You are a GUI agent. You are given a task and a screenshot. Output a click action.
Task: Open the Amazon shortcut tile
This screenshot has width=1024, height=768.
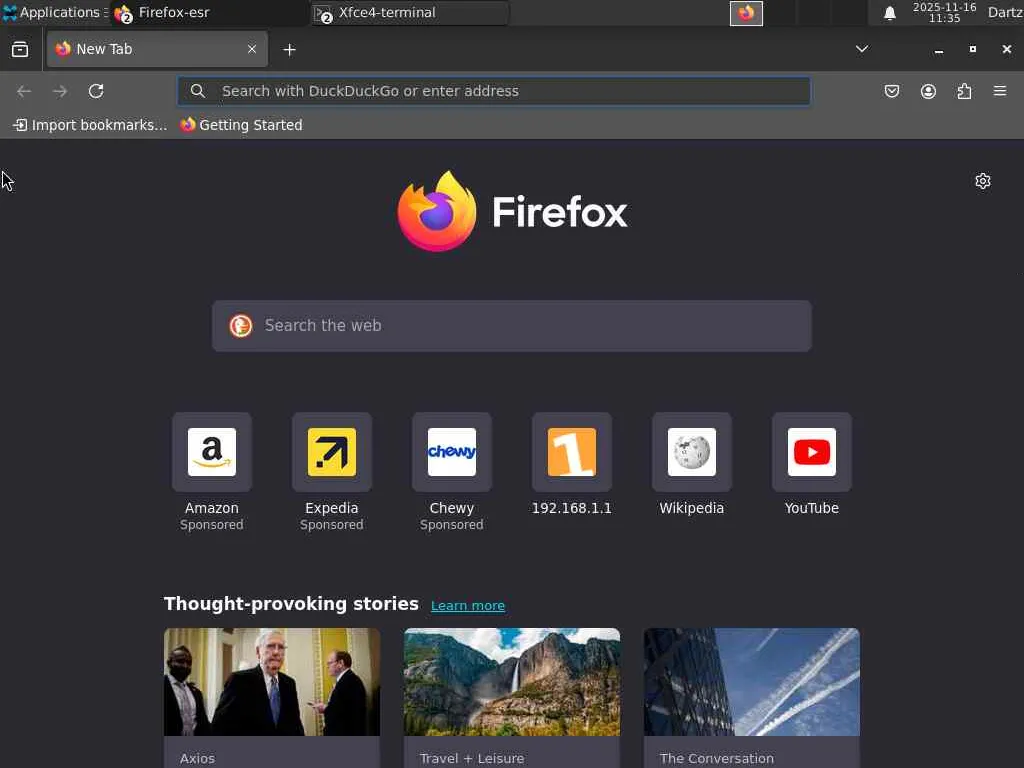point(212,452)
